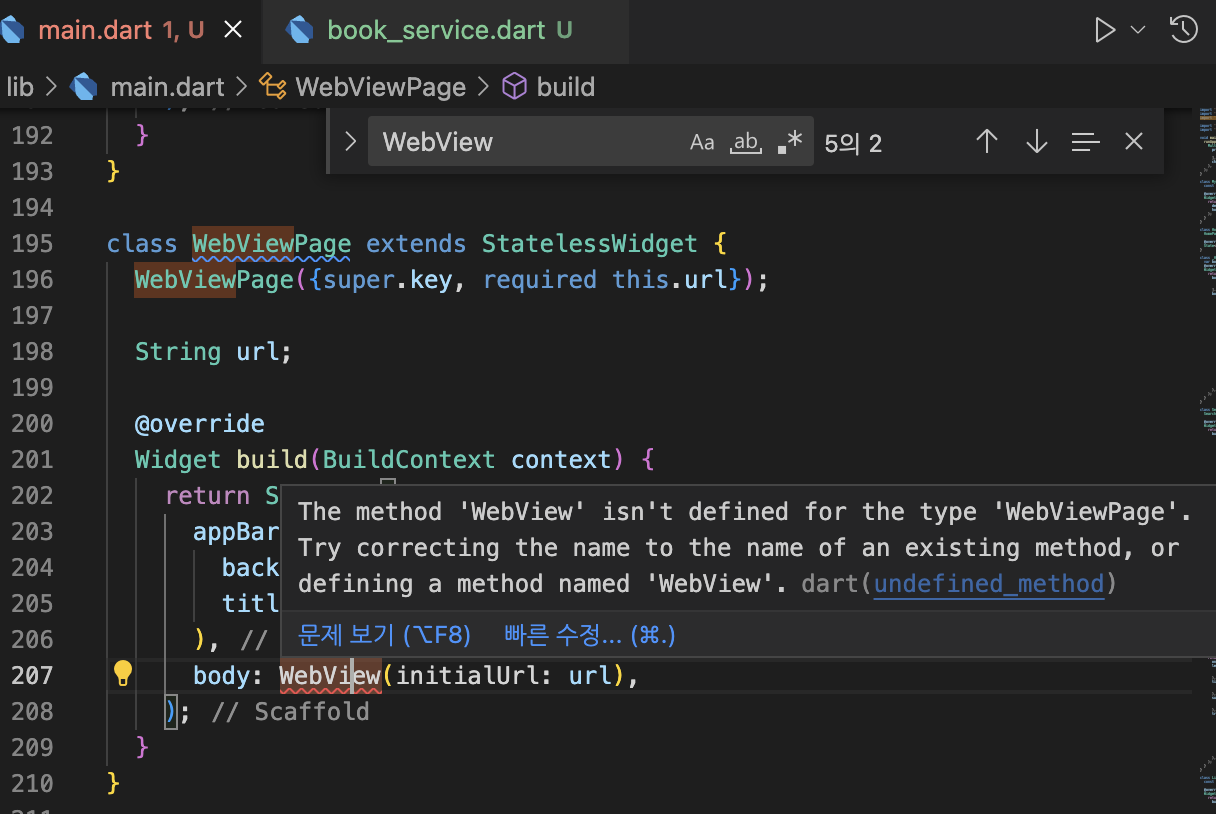Run the Dart program with play icon
Image resolution: width=1216 pixels, height=814 pixels.
click(x=1104, y=30)
